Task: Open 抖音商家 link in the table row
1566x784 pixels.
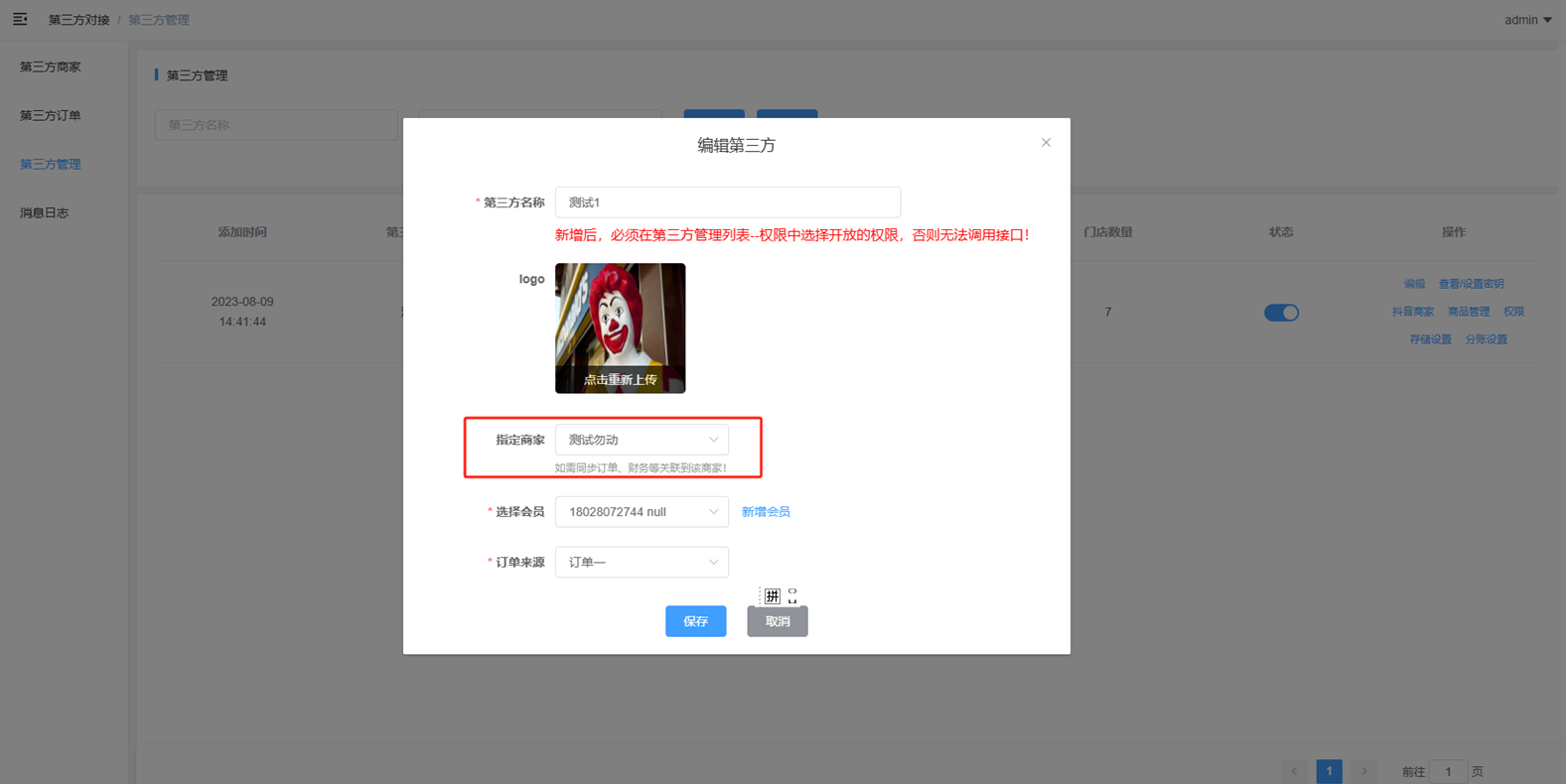Action: [1413, 312]
